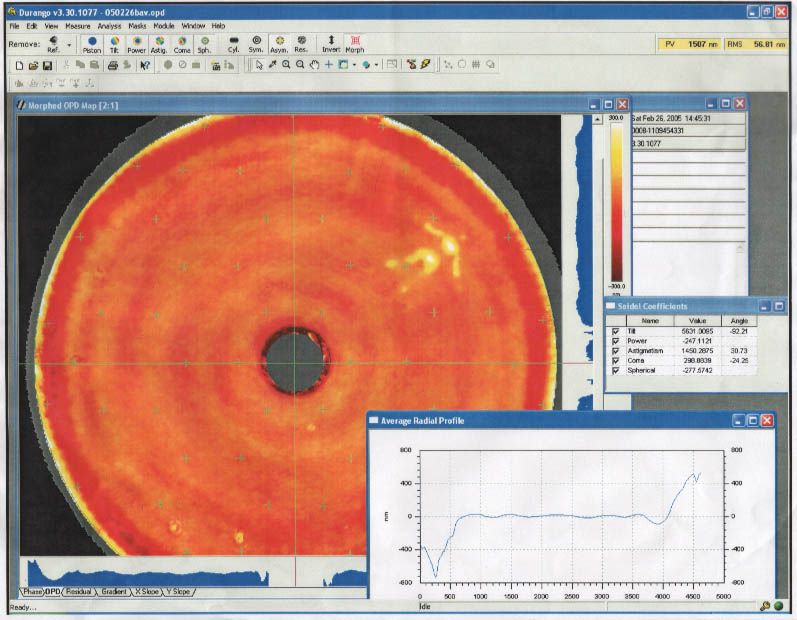Toggle Coma removal

[181, 44]
